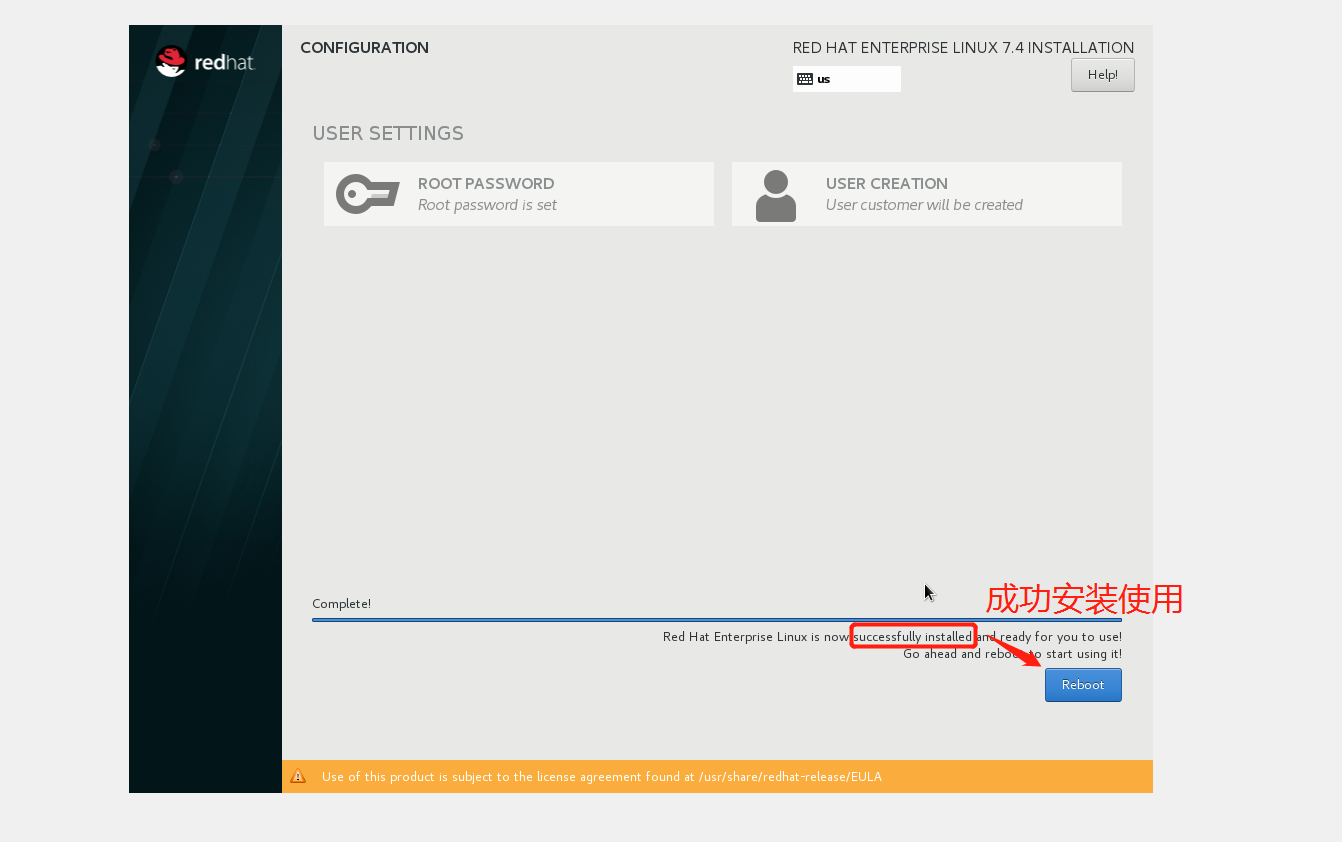Image resolution: width=1342 pixels, height=842 pixels.
Task: Click the key icon for root password
Action: click(x=367, y=194)
